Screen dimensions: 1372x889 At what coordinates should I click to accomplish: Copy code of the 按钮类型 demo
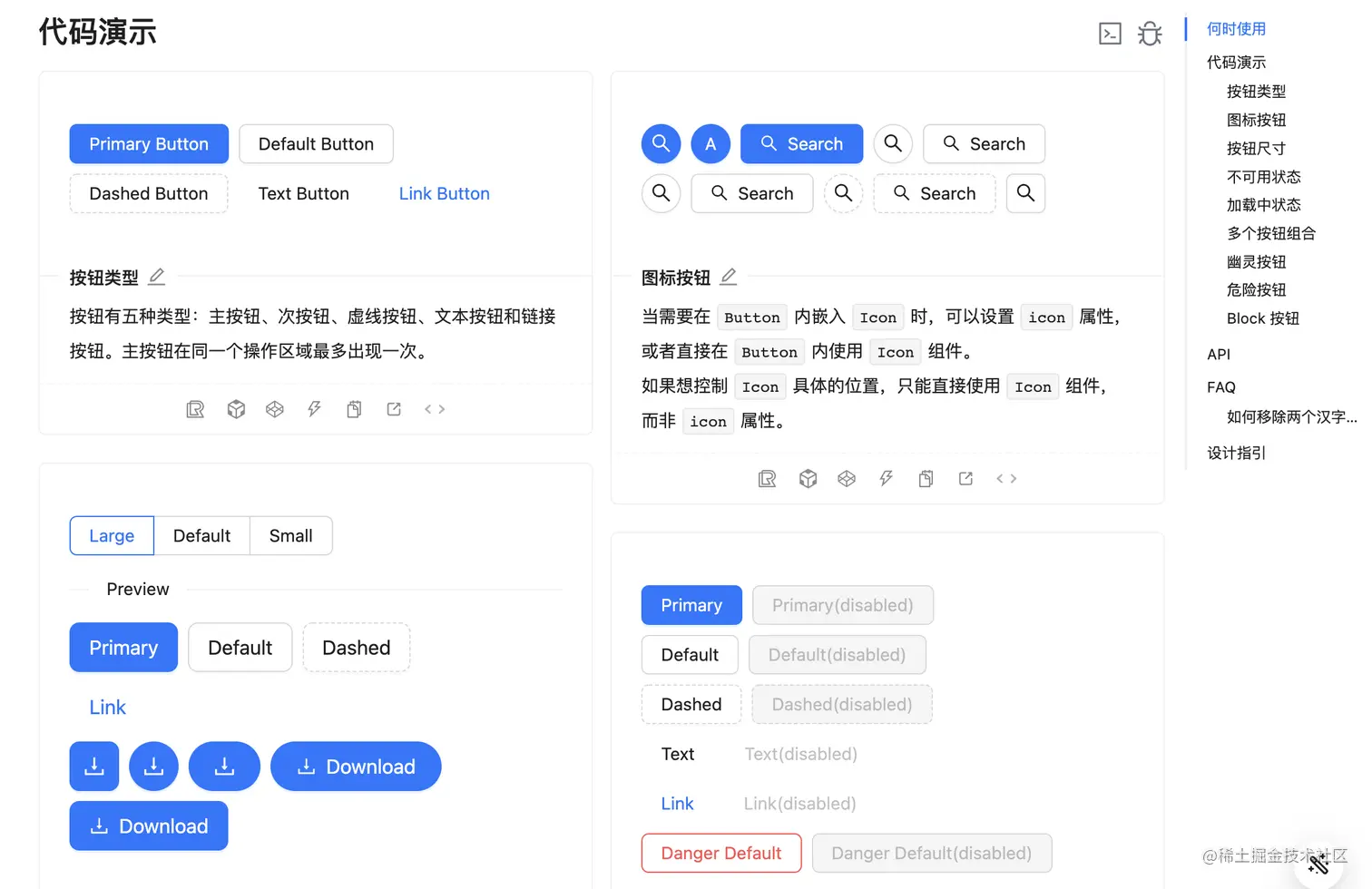tap(354, 409)
